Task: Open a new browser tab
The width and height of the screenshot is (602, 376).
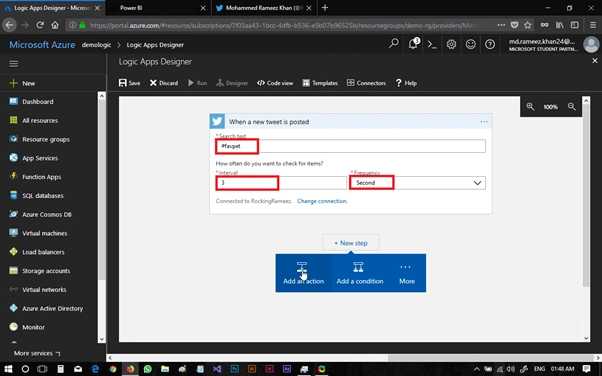Action: pyautogui.click(x=325, y=8)
